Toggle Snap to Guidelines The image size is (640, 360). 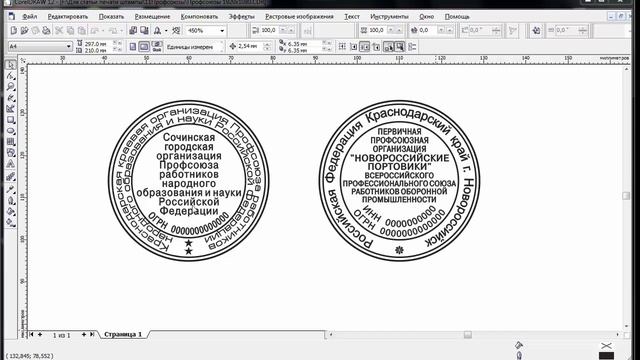pyautogui.click(x=353, y=47)
